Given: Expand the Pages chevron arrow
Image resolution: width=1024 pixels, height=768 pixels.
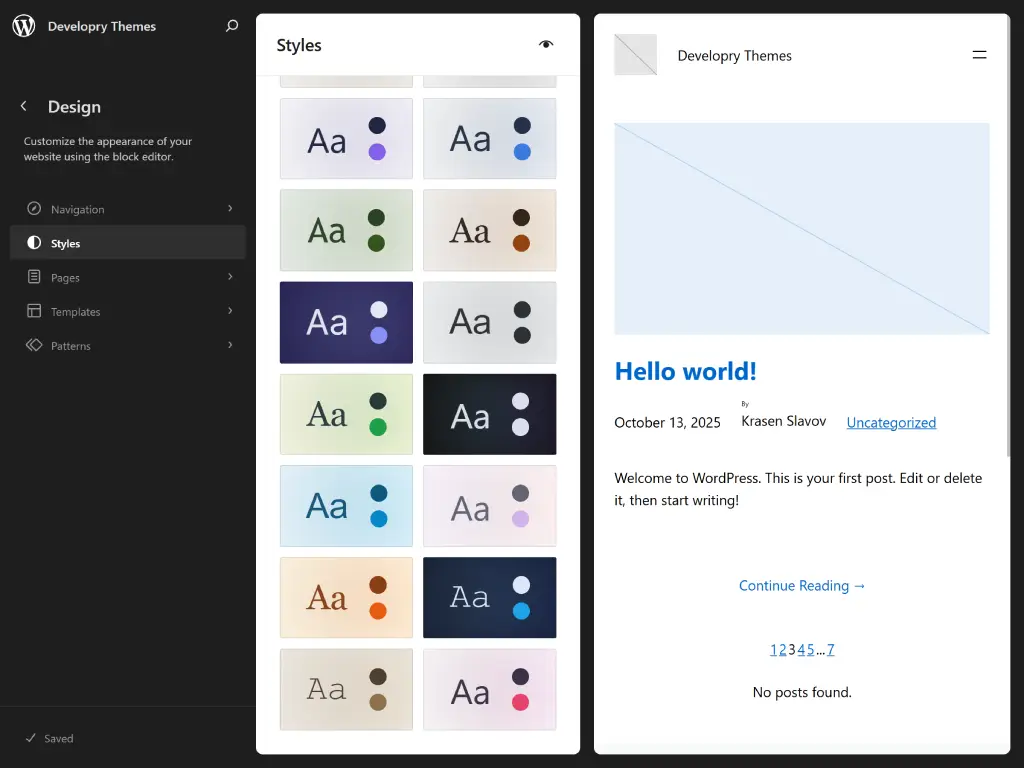Looking at the screenshot, I should click(230, 277).
